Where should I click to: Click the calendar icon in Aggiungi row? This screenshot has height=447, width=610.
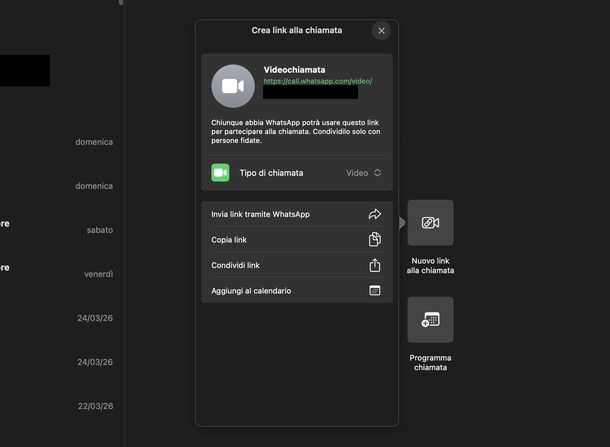point(375,290)
